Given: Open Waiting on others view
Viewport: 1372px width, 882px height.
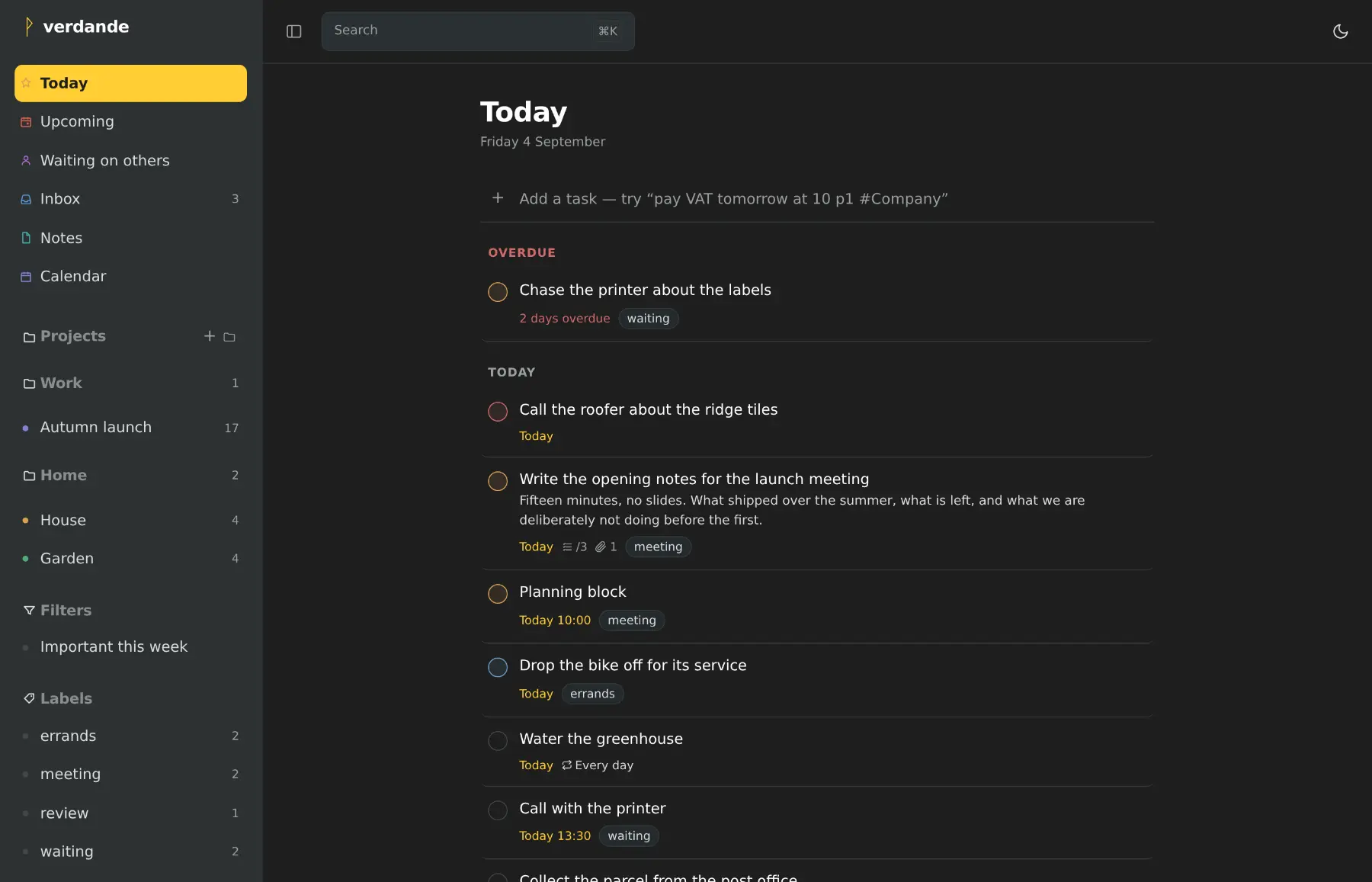Looking at the screenshot, I should click(x=130, y=160).
